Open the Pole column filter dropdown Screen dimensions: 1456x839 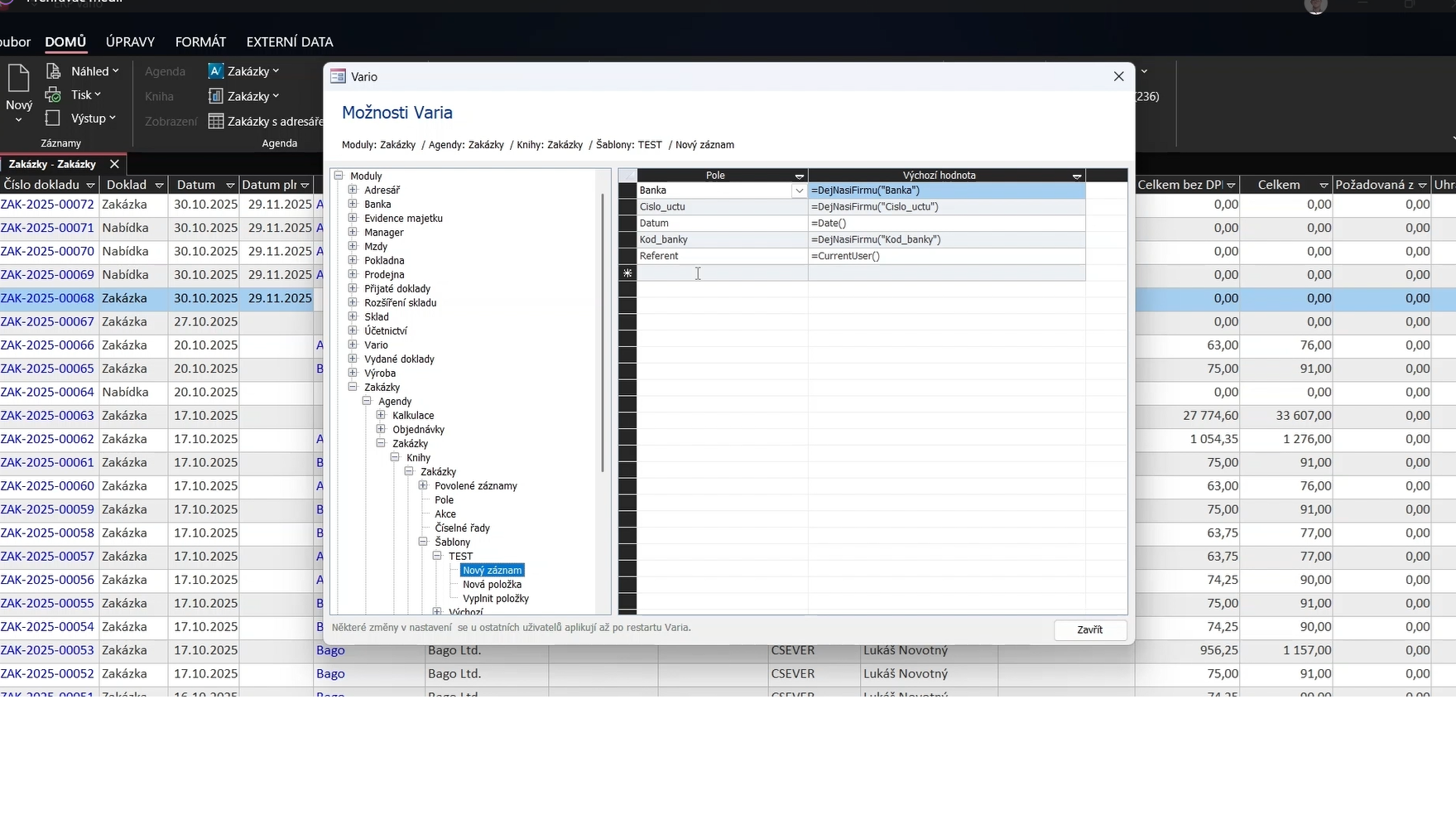click(x=799, y=176)
